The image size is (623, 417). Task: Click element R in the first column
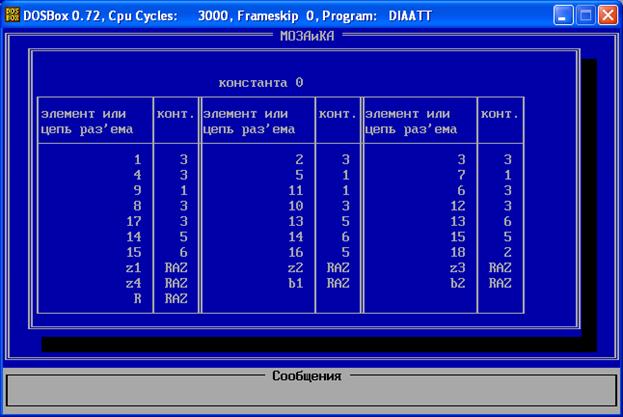pos(137,298)
